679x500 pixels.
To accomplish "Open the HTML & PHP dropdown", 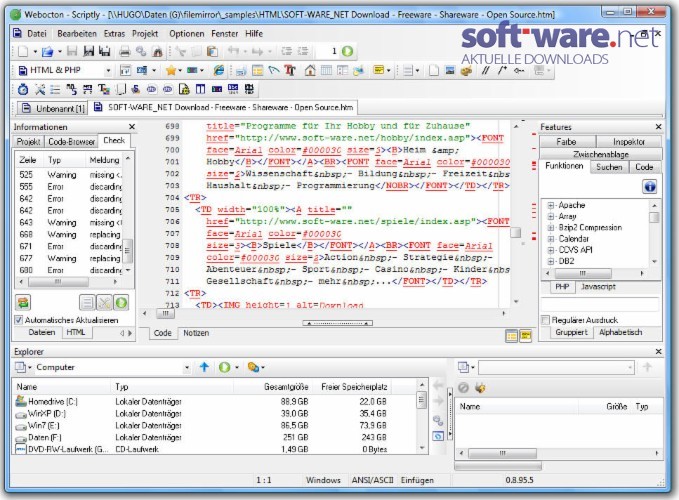I will [108, 70].
